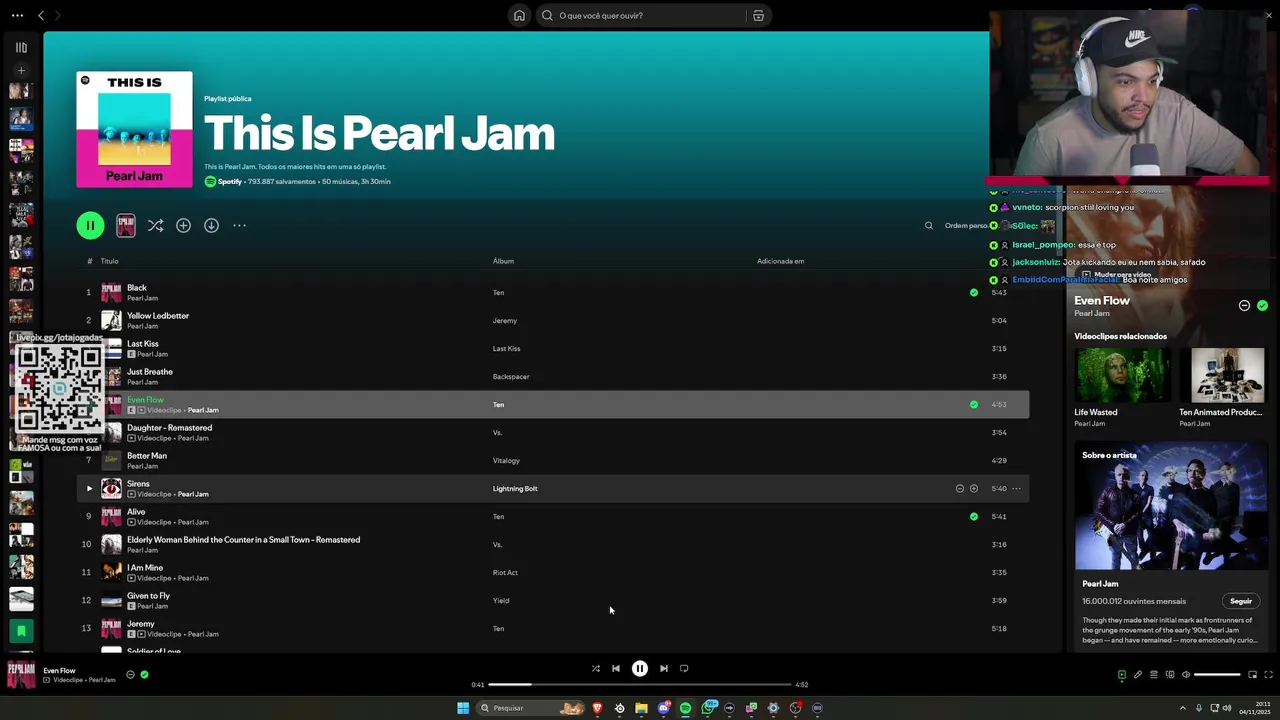Open connect to a device icon
Screen dimensions: 1280x720
pos(1170,675)
